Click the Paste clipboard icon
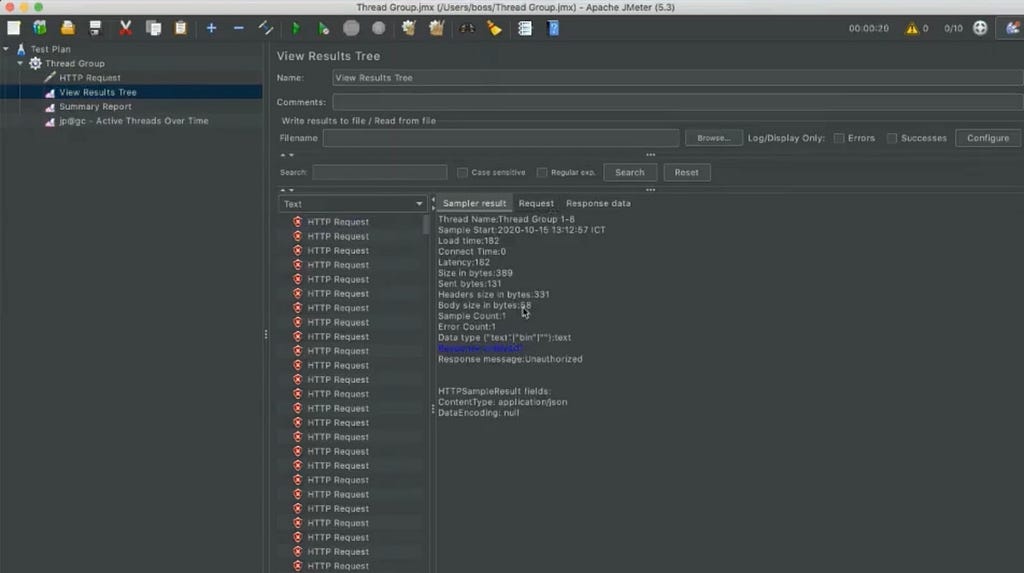Screen dimensions: 1024x573 (x=181, y=28)
